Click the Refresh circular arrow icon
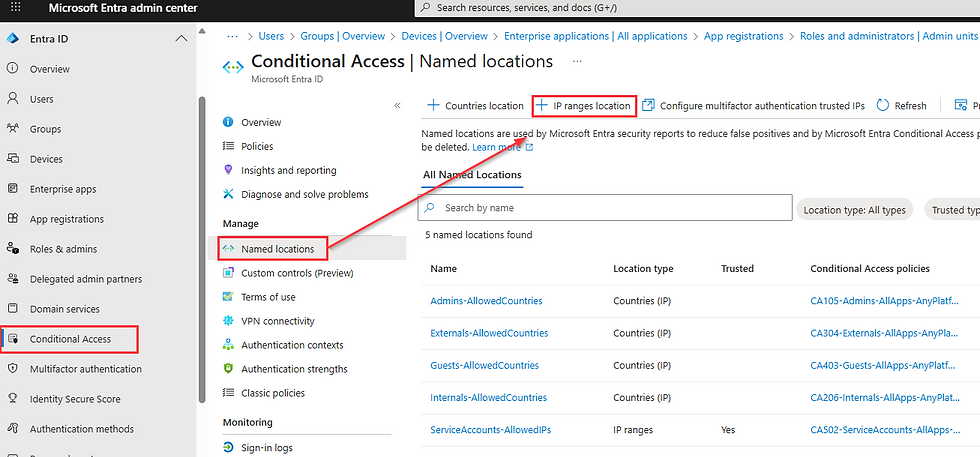980x457 pixels. tap(882, 106)
